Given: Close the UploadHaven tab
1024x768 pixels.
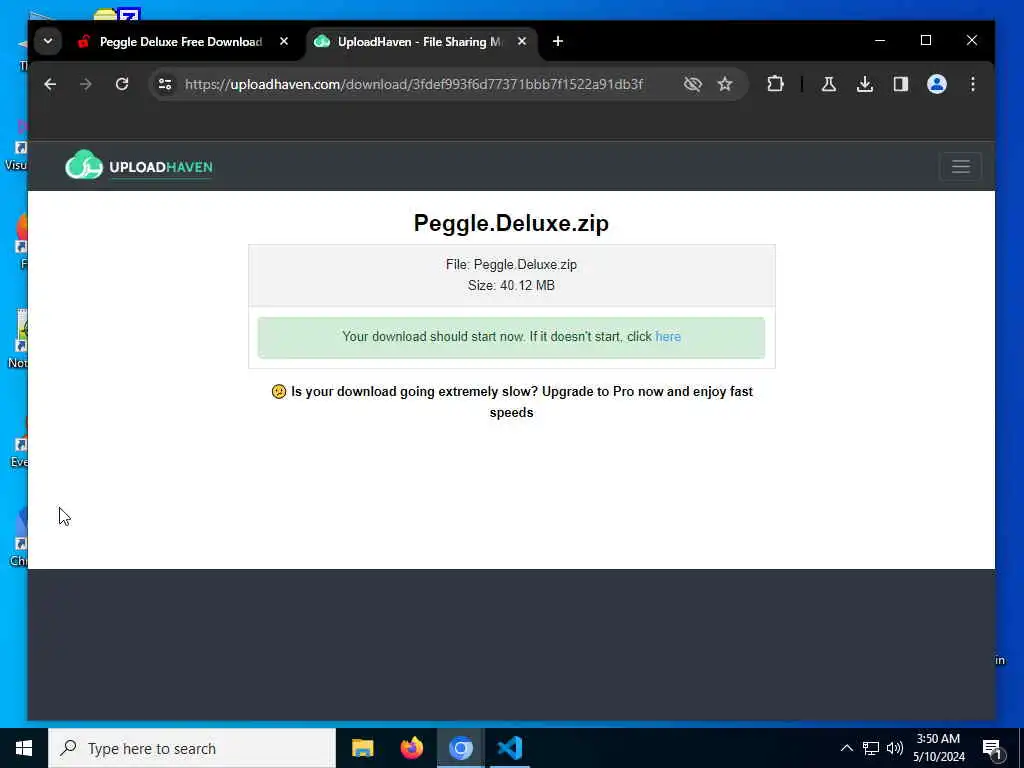Looking at the screenshot, I should coord(522,41).
